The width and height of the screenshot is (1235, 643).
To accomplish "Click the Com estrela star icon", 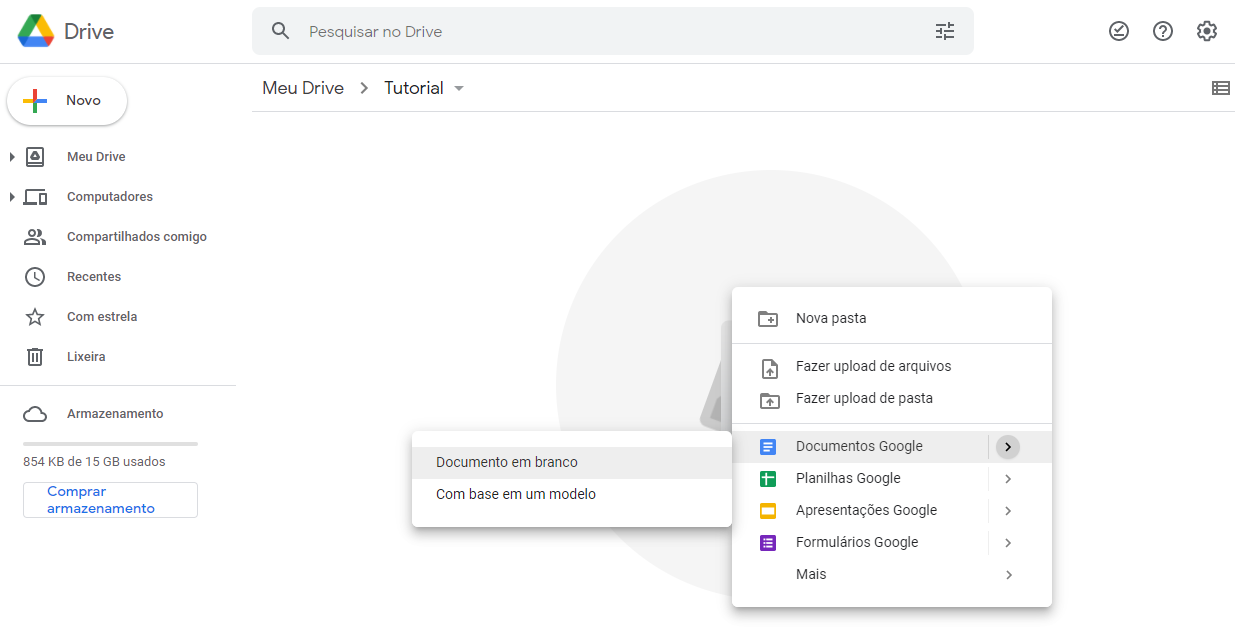I will (35, 317).
